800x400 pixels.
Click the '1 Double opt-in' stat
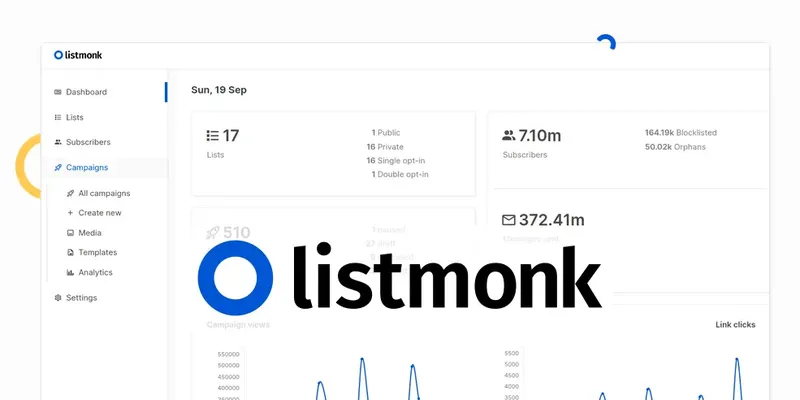[399, 174]
